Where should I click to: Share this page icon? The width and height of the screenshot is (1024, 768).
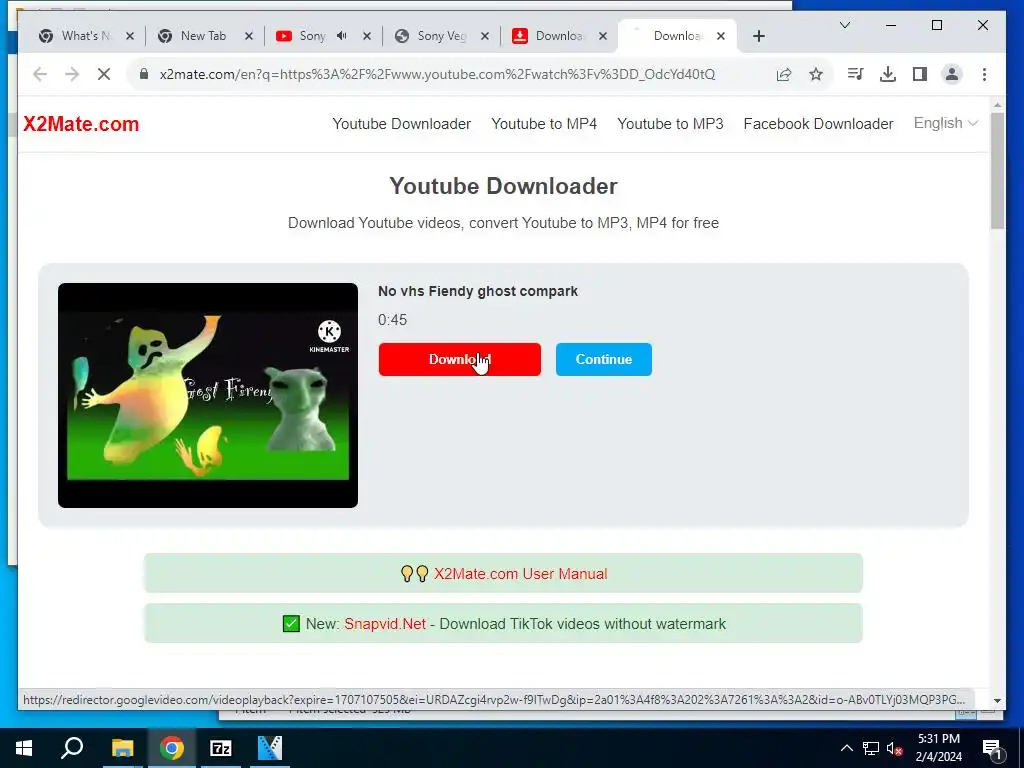point(784,74)
